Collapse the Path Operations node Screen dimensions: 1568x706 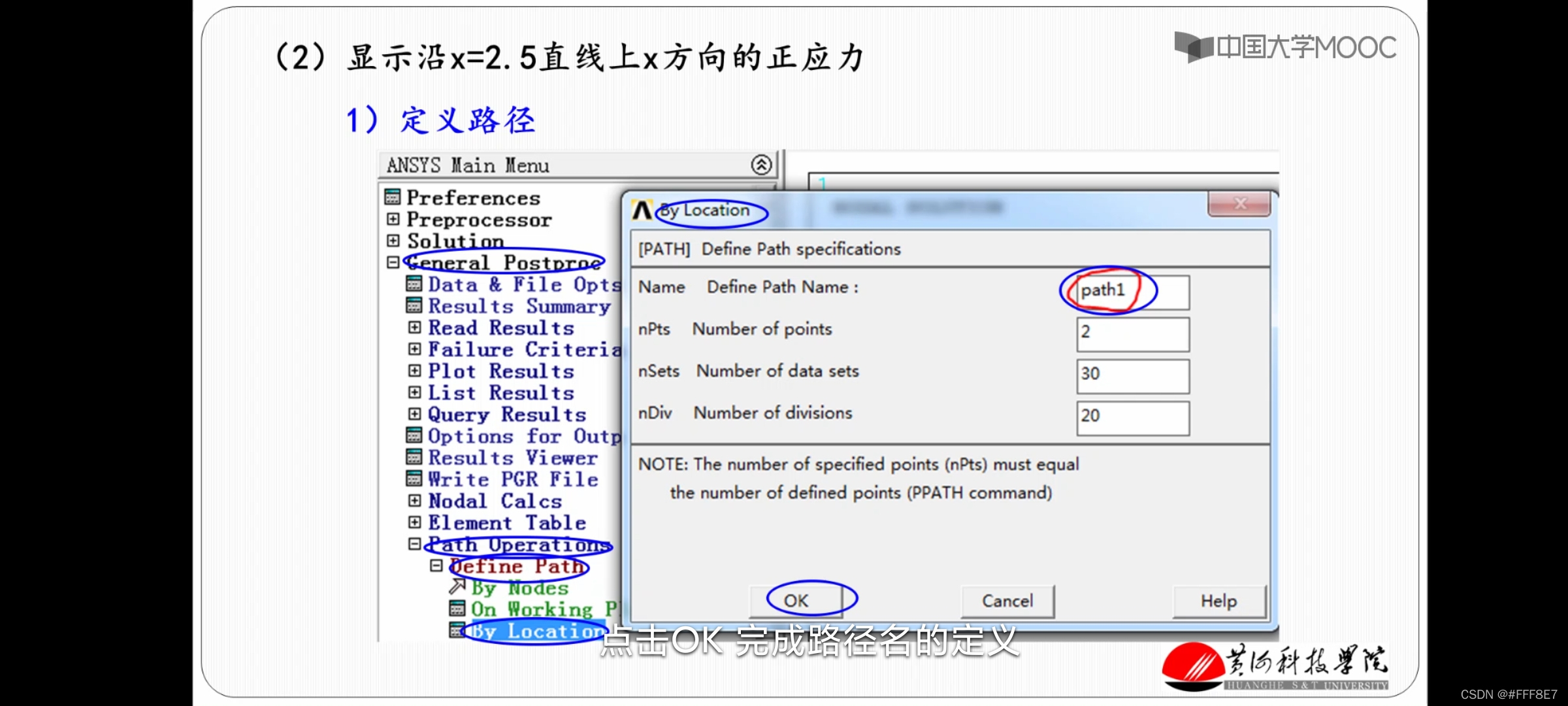click(414, 544)
